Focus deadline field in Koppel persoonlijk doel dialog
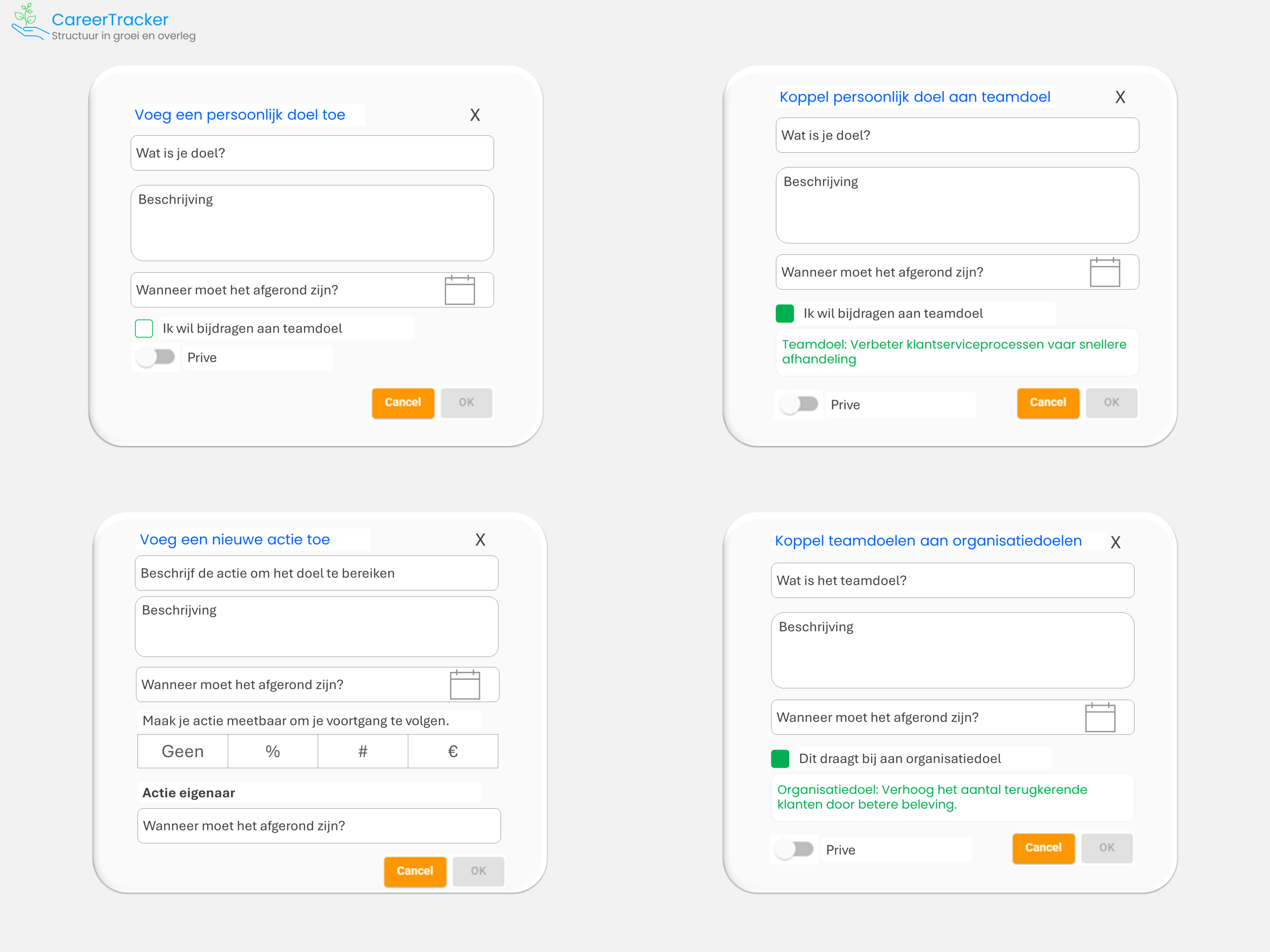Screen dimensions: 1270x952 957,272
